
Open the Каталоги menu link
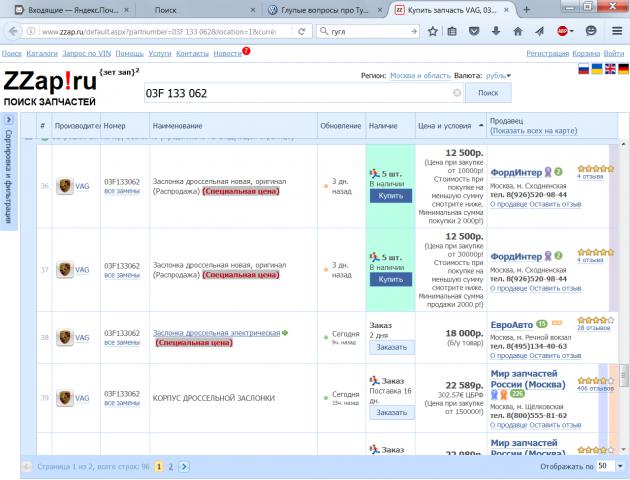coord(42,53)
